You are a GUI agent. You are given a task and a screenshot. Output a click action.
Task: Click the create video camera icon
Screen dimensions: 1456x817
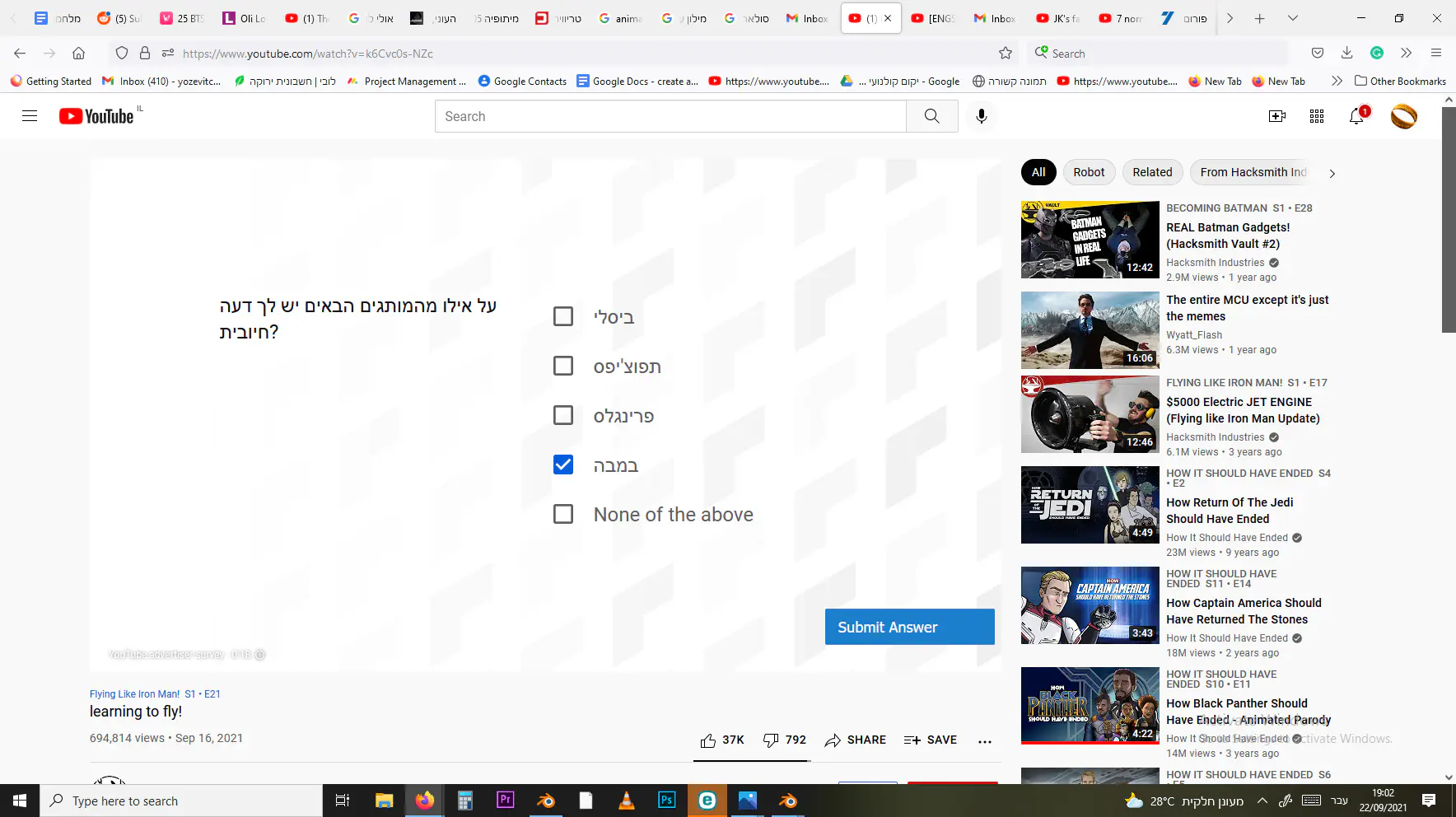click(1276, 116)
